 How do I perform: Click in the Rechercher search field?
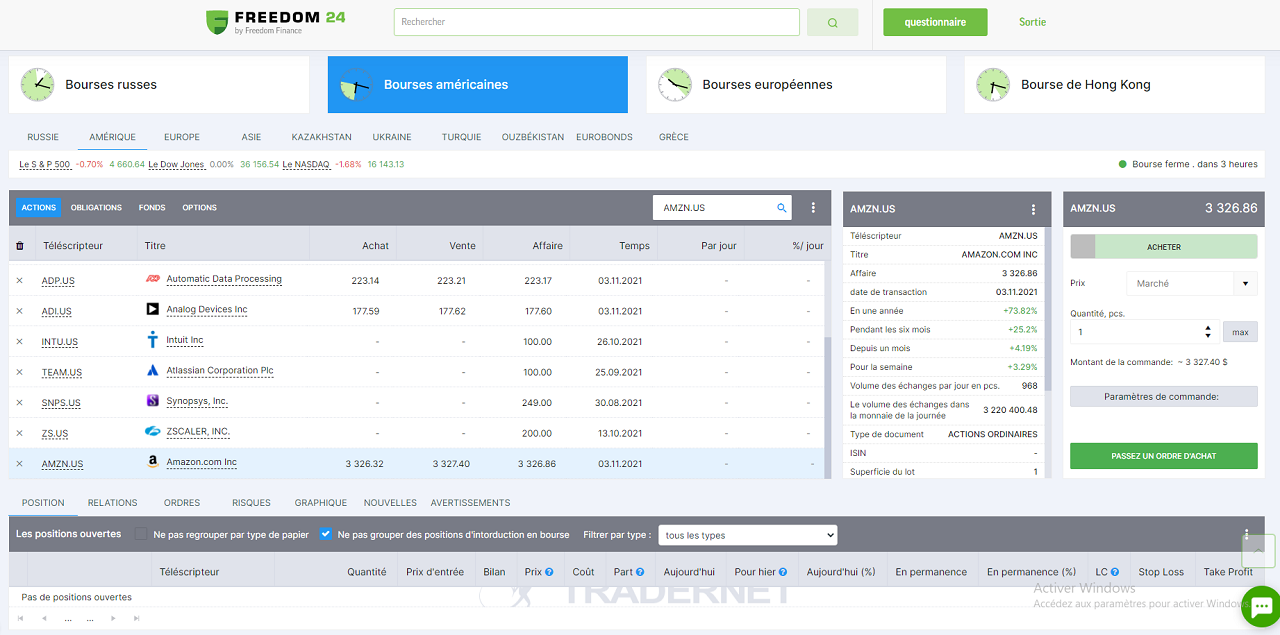(x=597, y=22)
